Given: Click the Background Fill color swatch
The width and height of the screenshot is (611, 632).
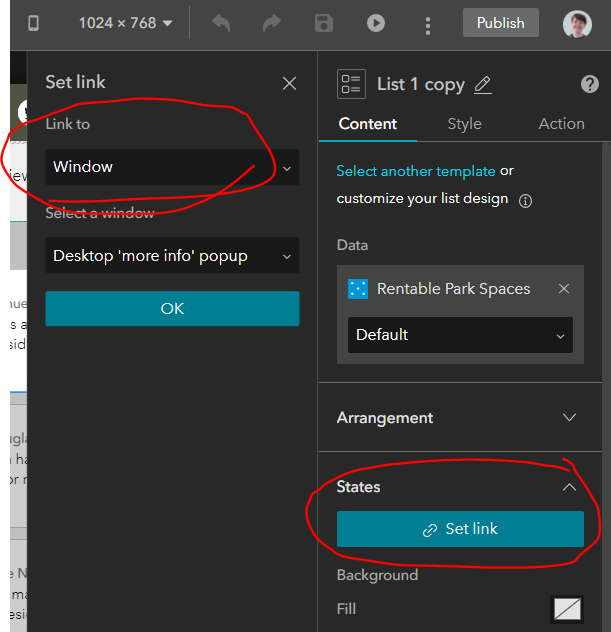Looking at the screenshot, I should click(x=567, y=609).
